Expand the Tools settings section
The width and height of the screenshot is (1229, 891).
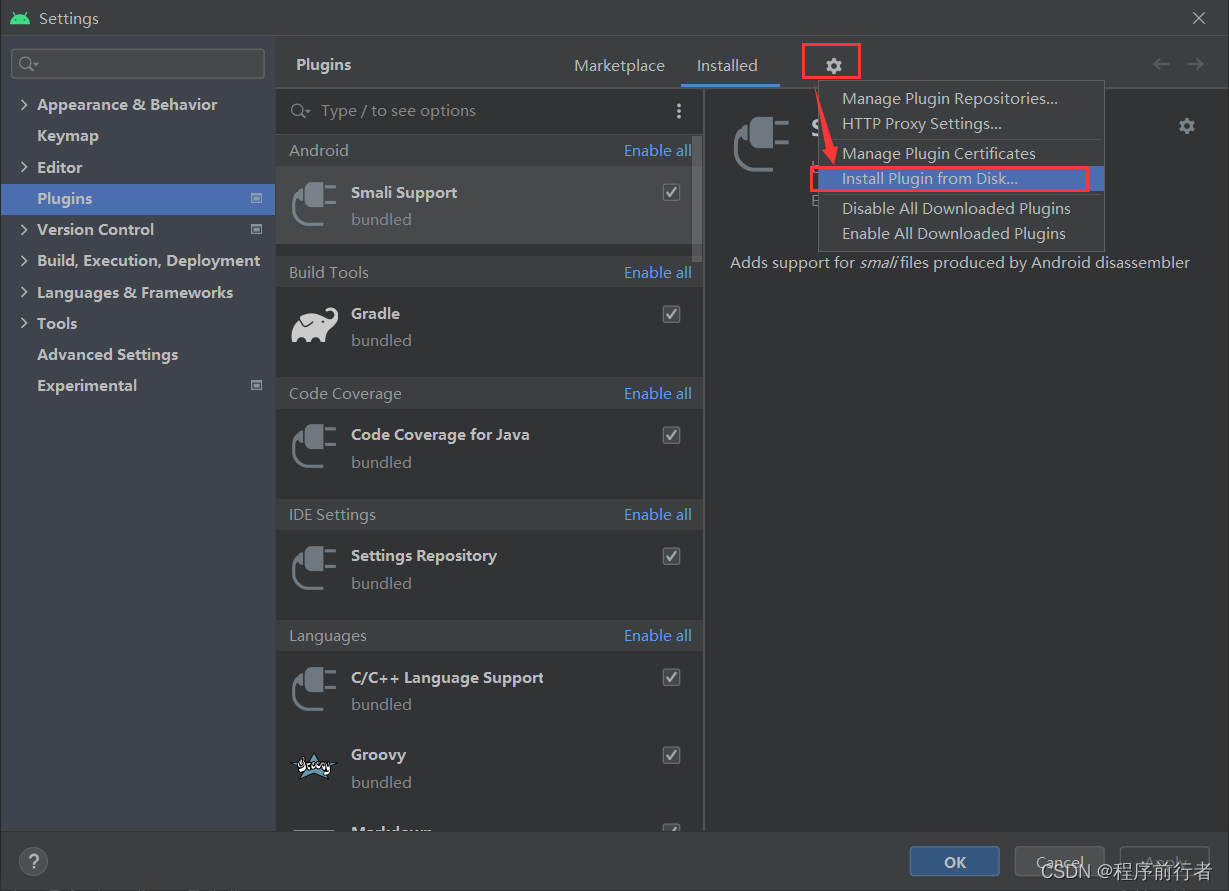coord(24,323)
